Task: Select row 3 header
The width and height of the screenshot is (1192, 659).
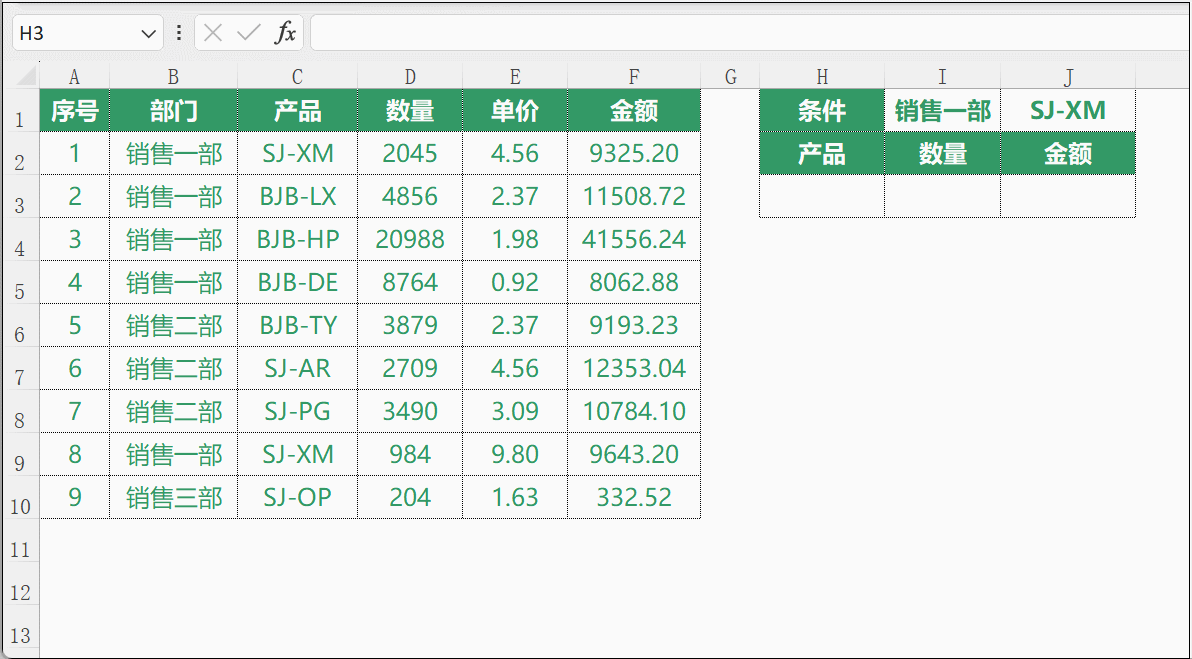Action: tap(20, 197)
